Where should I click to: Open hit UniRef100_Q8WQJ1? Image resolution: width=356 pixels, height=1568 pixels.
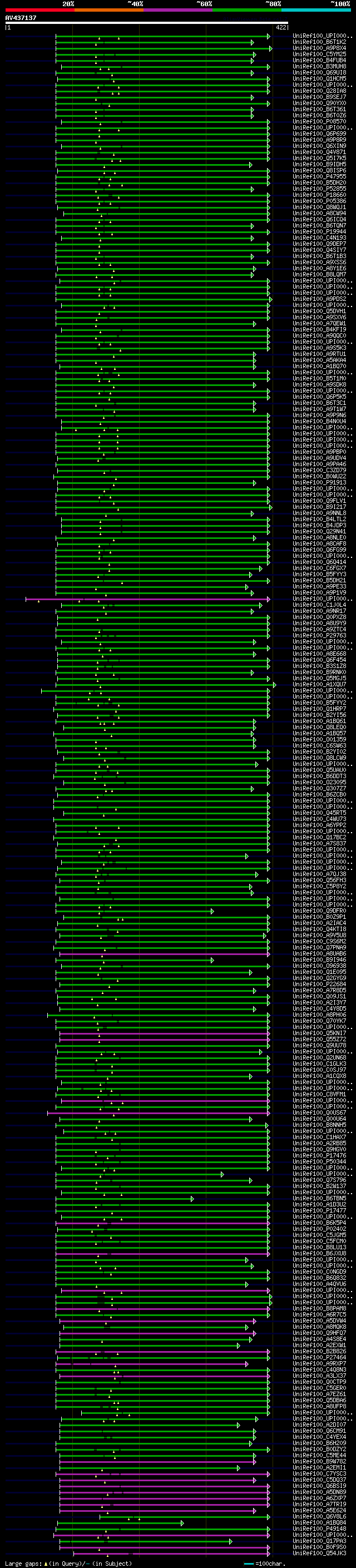tap(319, 207)
